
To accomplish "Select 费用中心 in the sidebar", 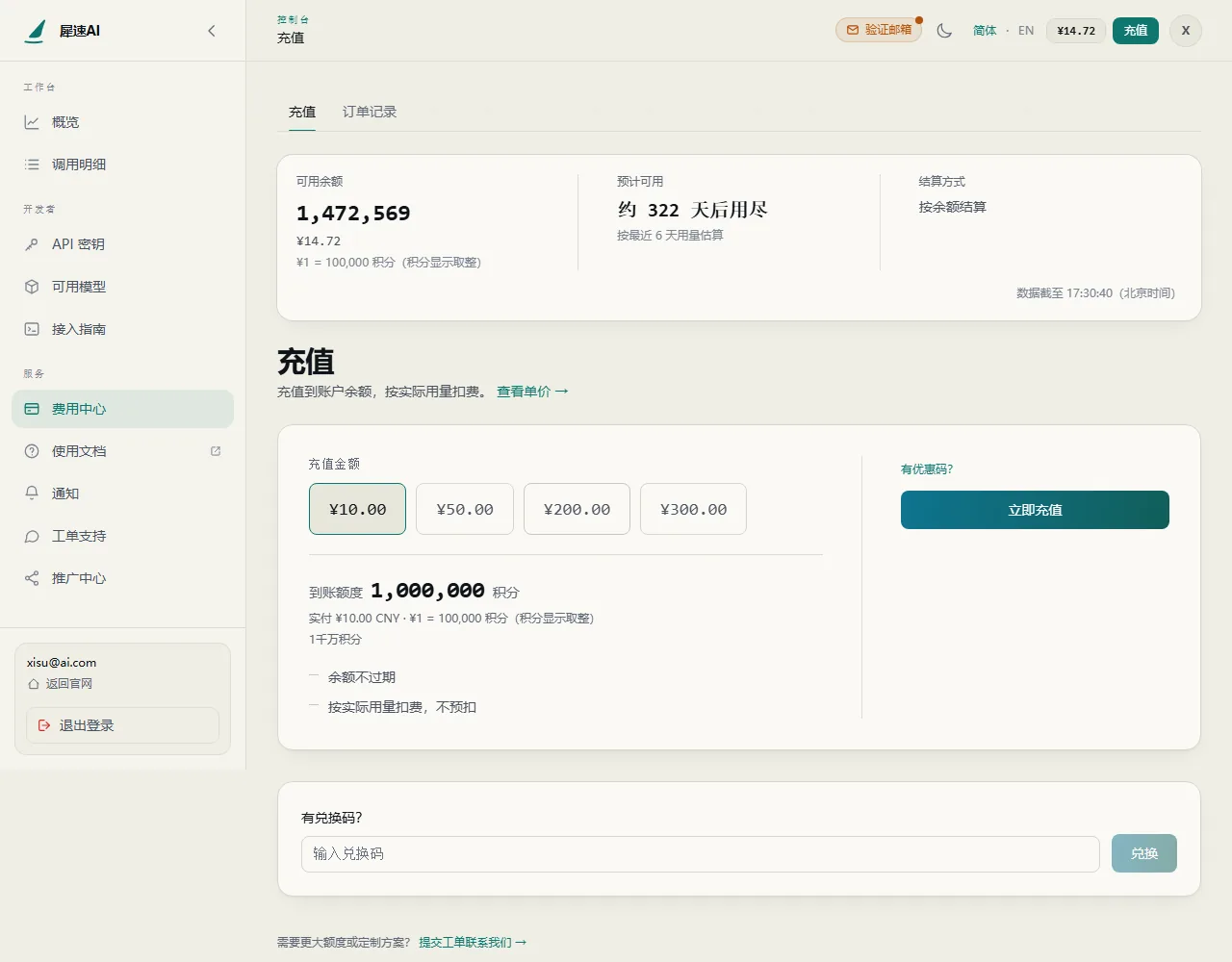I will (122, 409).
